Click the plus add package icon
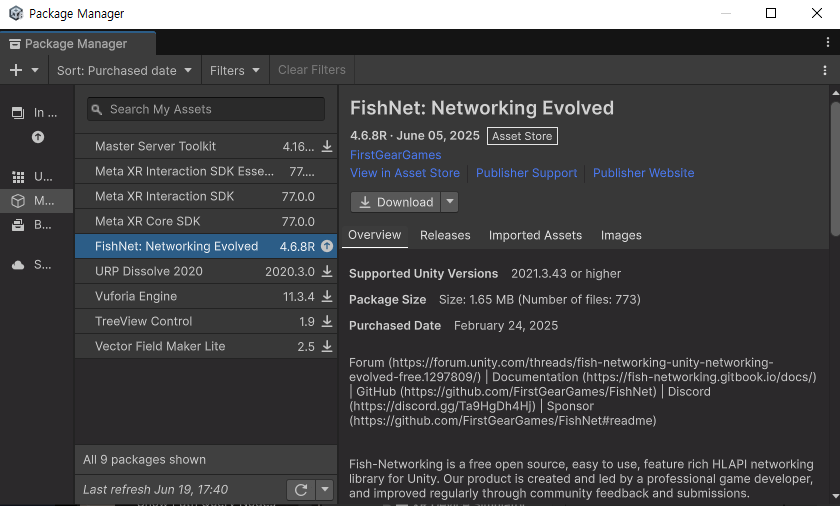The image size is (840, 506). (16, 70)
